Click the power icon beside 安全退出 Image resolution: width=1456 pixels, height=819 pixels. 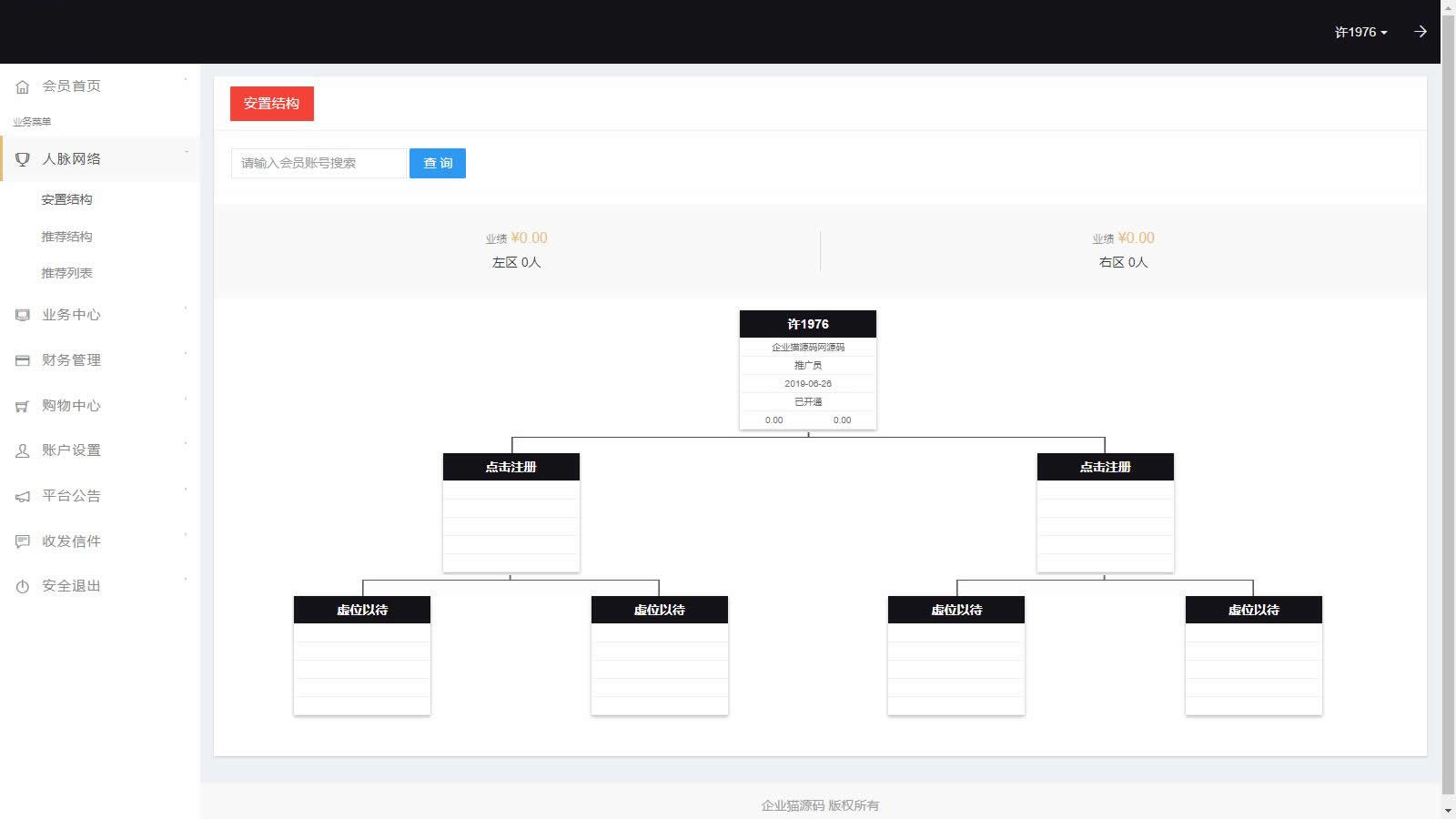click(23, 586)
